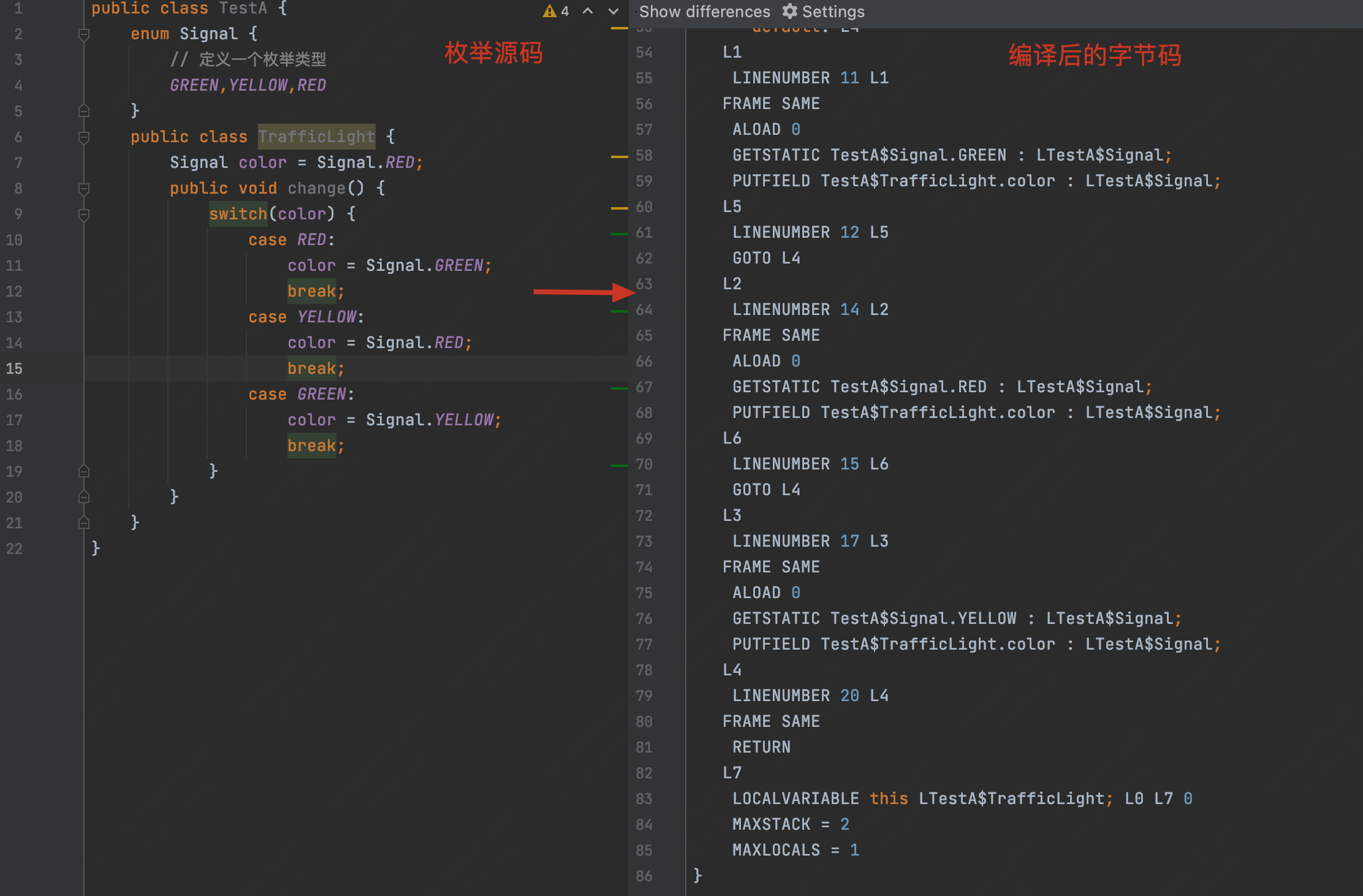Click 'case GREEN:' in source code
Viewport: 1363px width, 896px height.
(x=301, y=394)
